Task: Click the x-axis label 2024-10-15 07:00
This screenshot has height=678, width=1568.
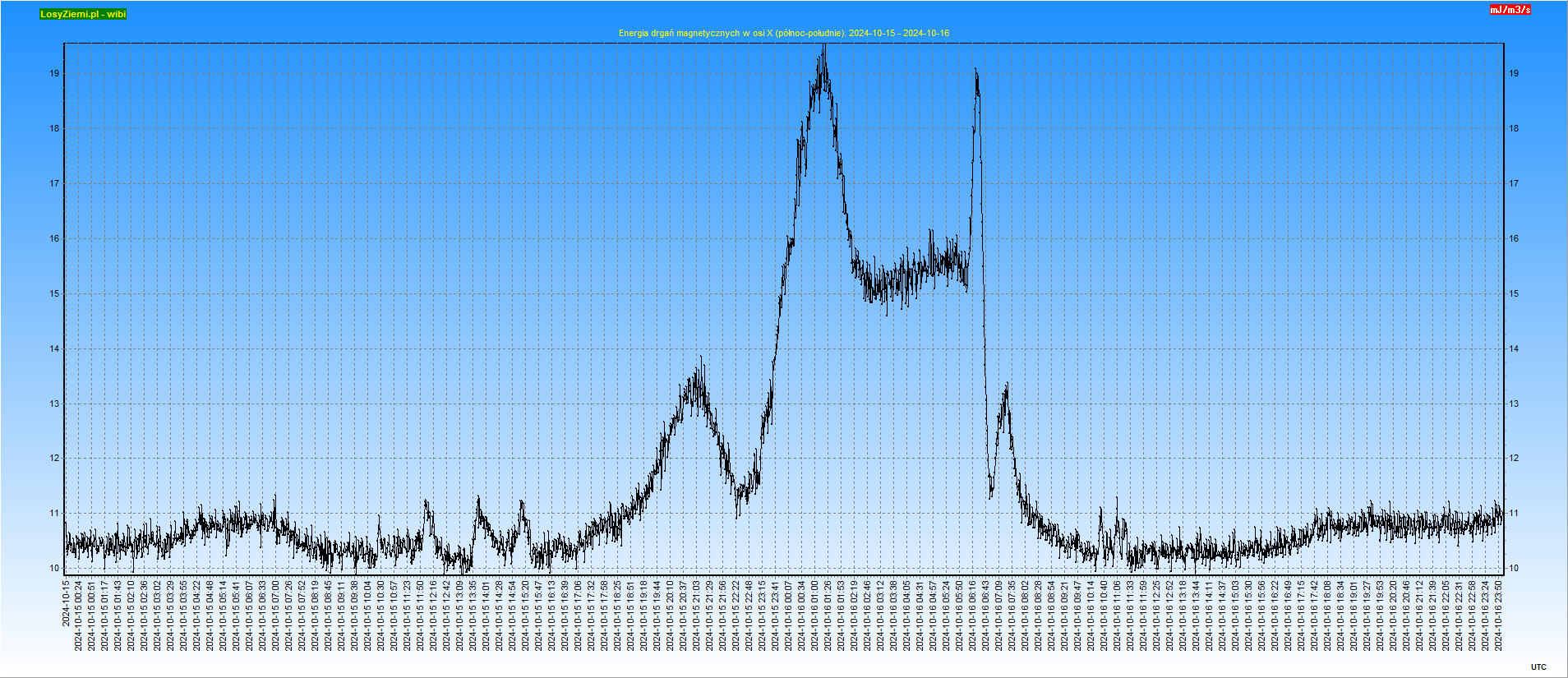Action: tap(276, 616)
